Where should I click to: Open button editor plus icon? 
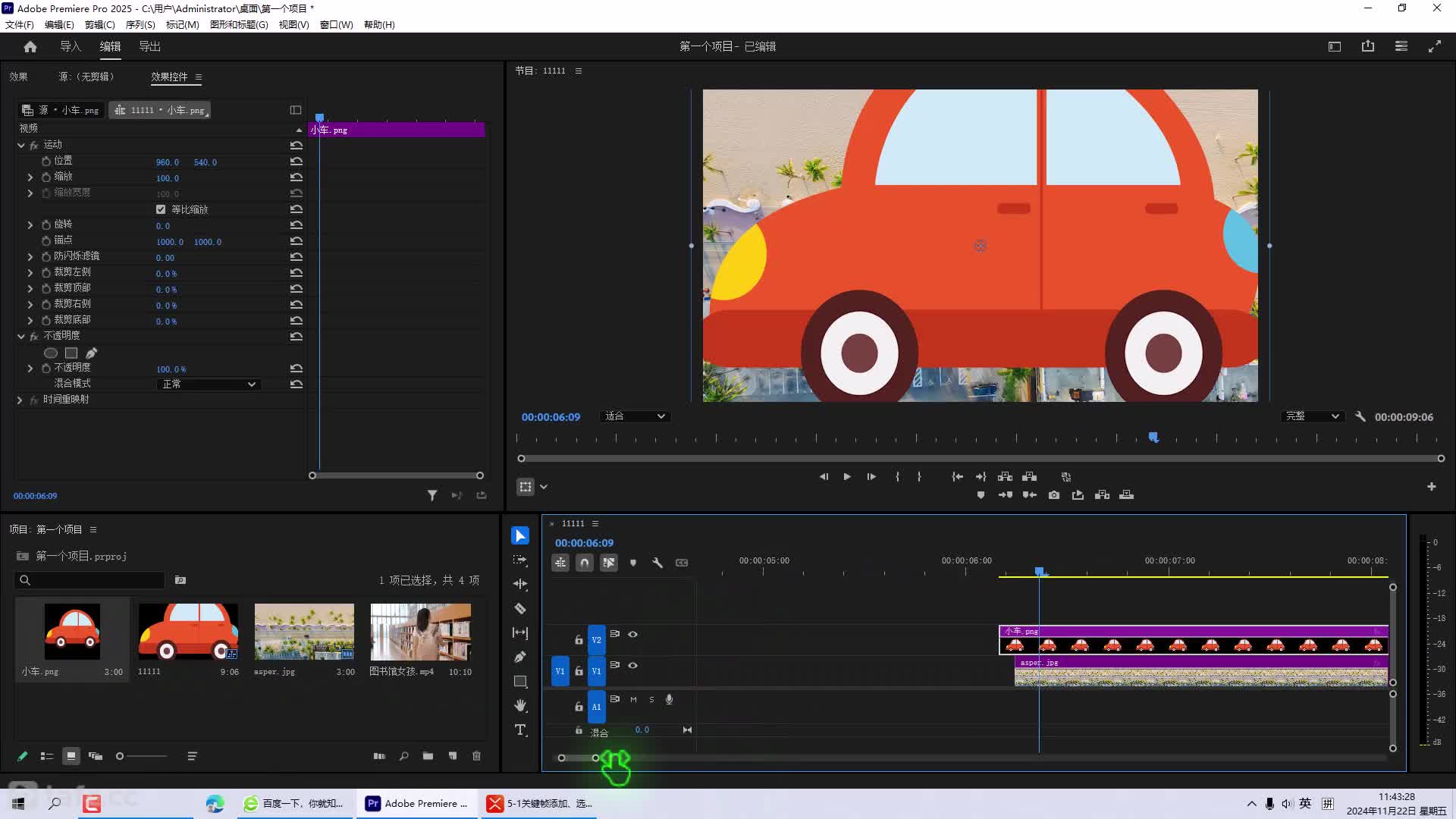(1432, 487)
